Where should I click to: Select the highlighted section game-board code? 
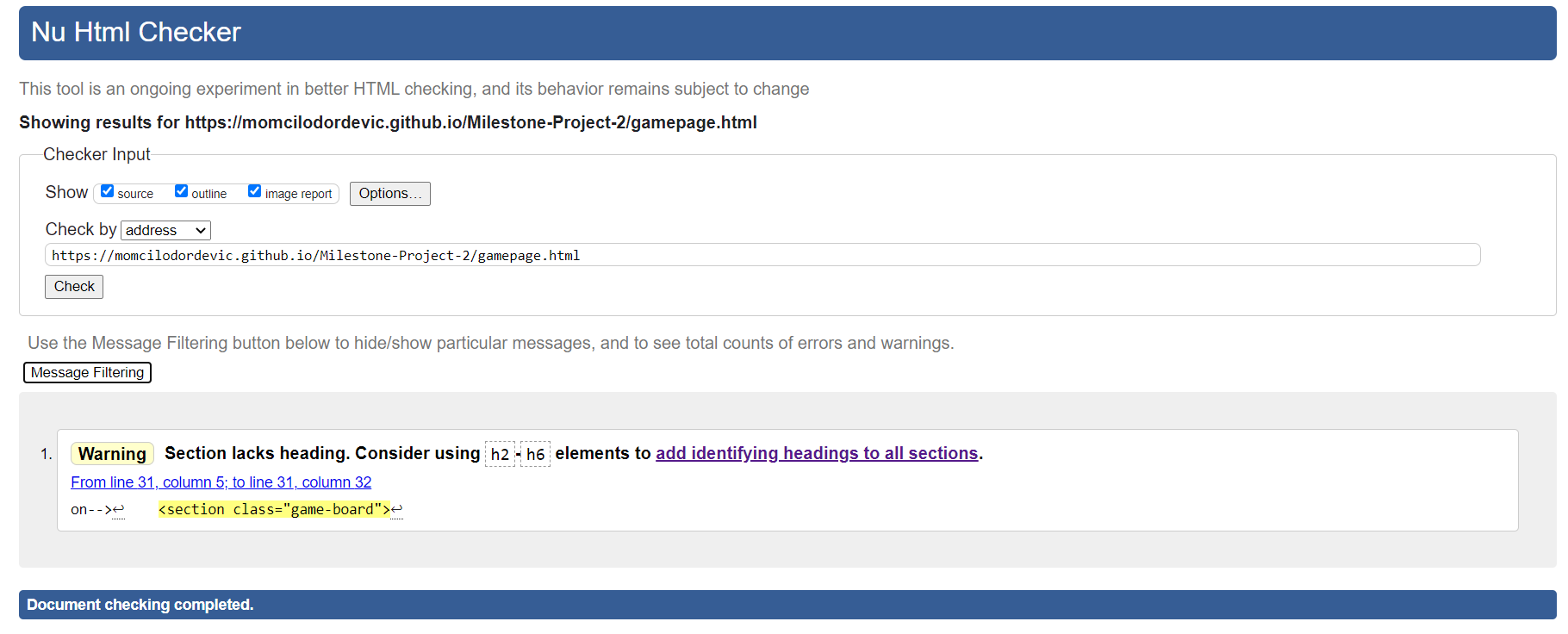click(x=274, y=510)
